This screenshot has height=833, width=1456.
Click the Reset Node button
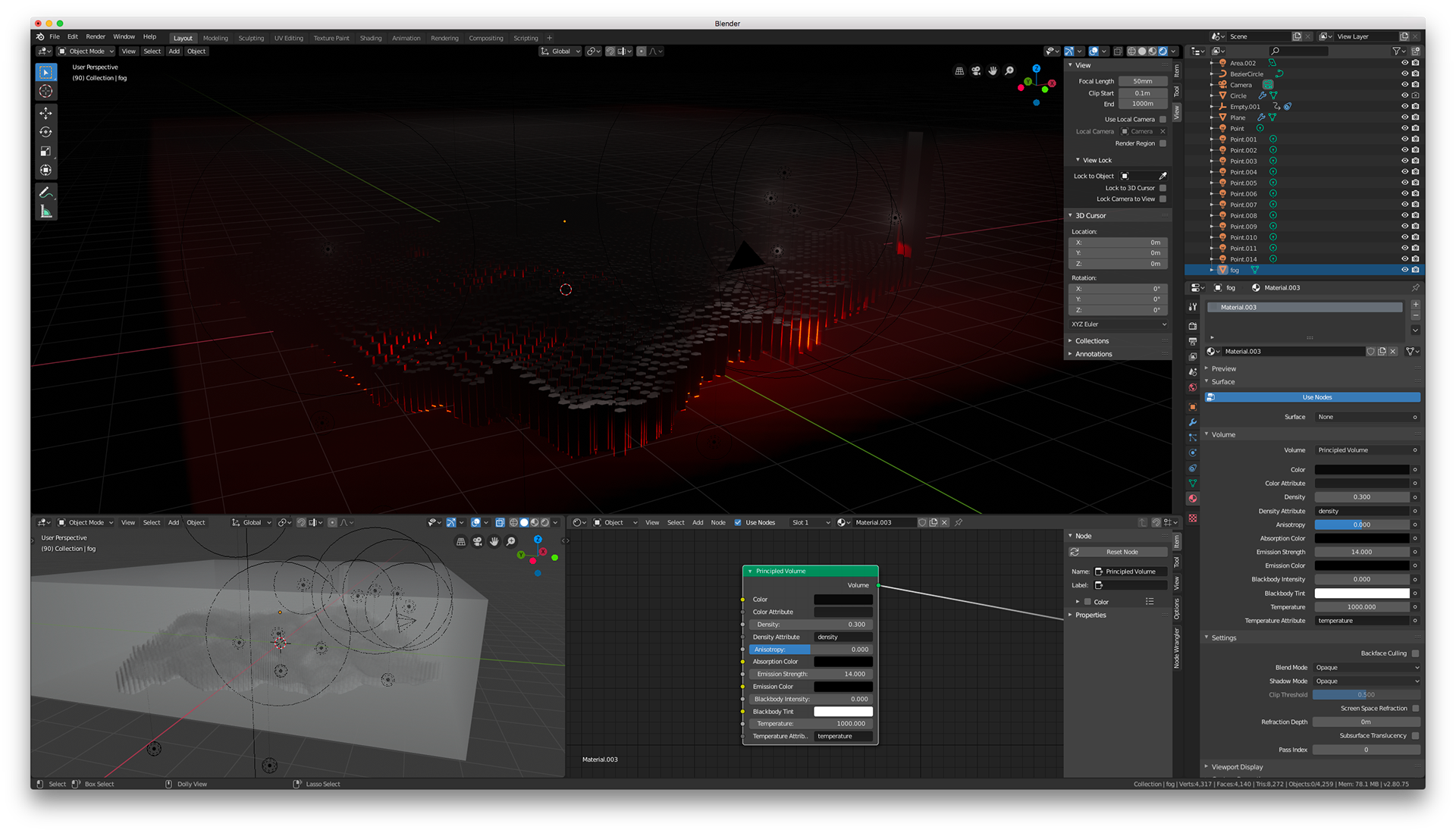click(1118, 552)
